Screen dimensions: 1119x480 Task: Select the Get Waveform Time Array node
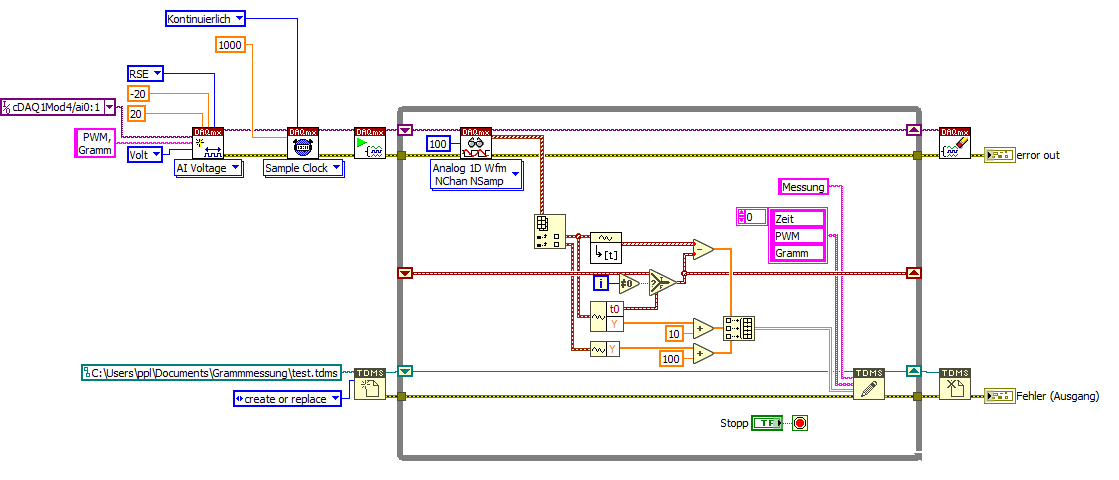(606, 247)
